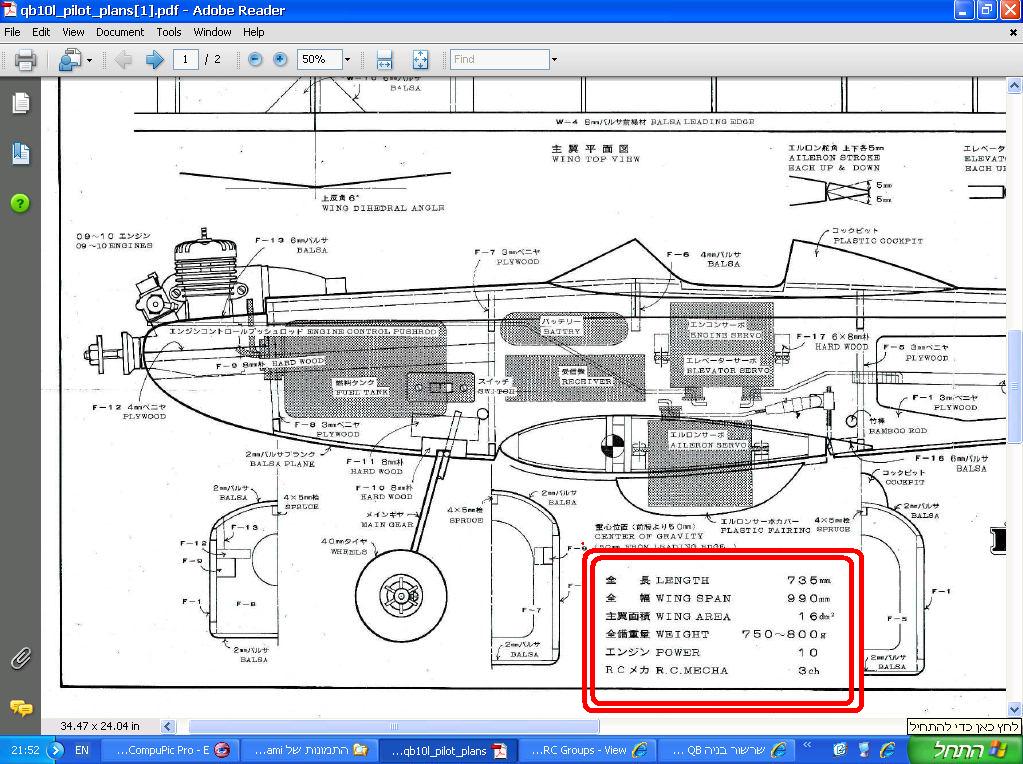Viewport: 1023px width, 764px height.
Task: Switch to the ami pictures folder taskbar button
Action: coord(307,750)
